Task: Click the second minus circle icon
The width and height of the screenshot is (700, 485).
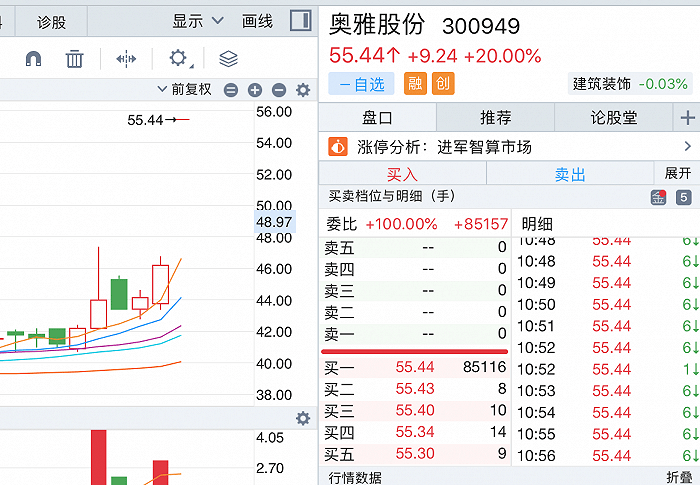Action: [x=279, y=90]
